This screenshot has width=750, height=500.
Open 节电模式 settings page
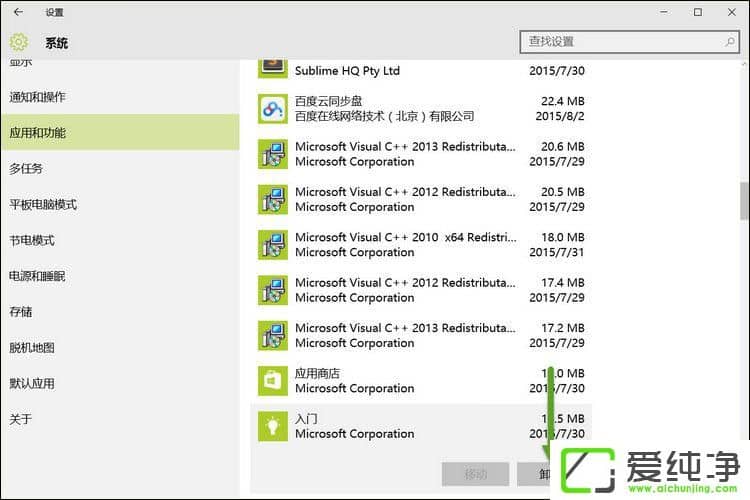pos(120,240)
